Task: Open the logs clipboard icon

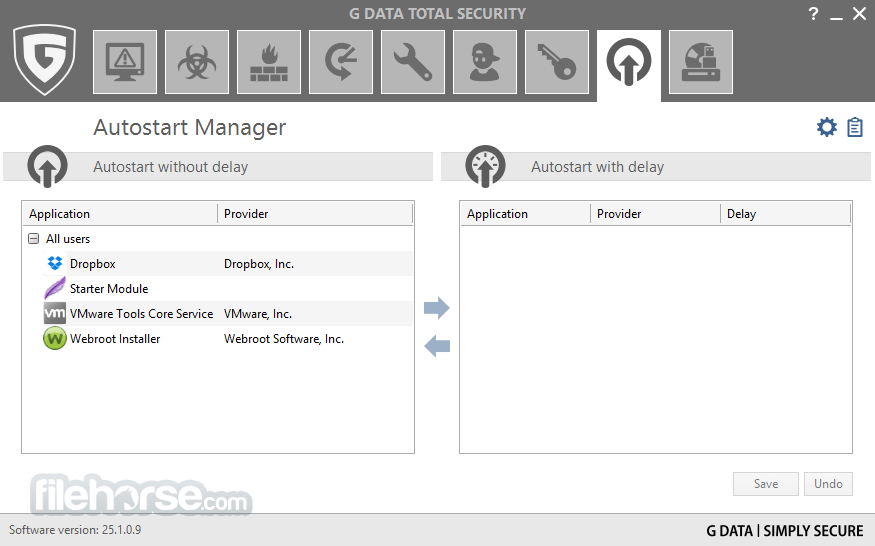Action: [854, 127]
